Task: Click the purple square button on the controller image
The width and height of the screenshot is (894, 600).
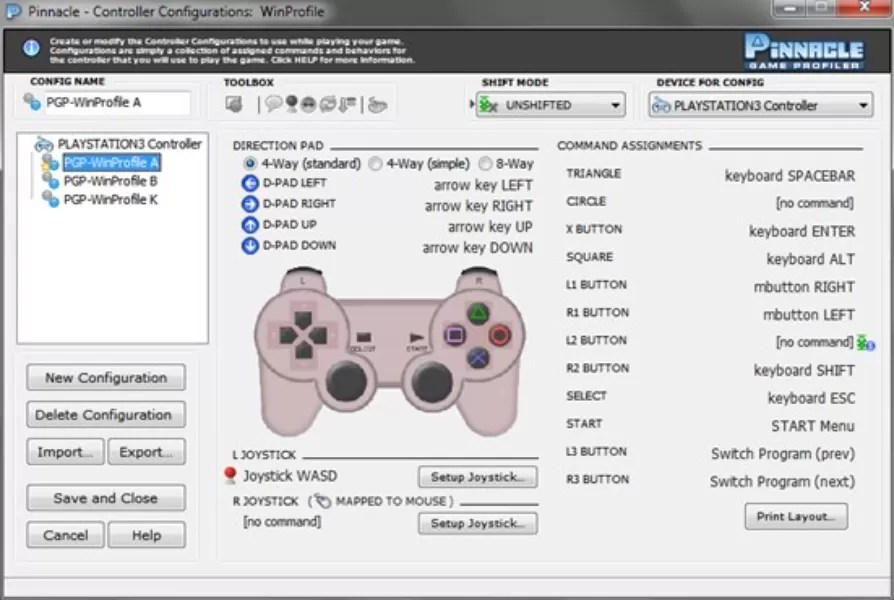Action: [455, 335]
